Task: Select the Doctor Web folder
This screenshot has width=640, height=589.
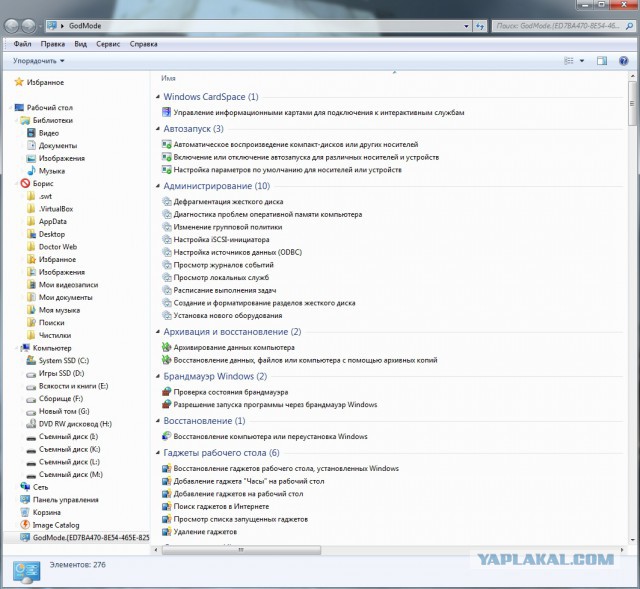Action: [x=58, y=247]
